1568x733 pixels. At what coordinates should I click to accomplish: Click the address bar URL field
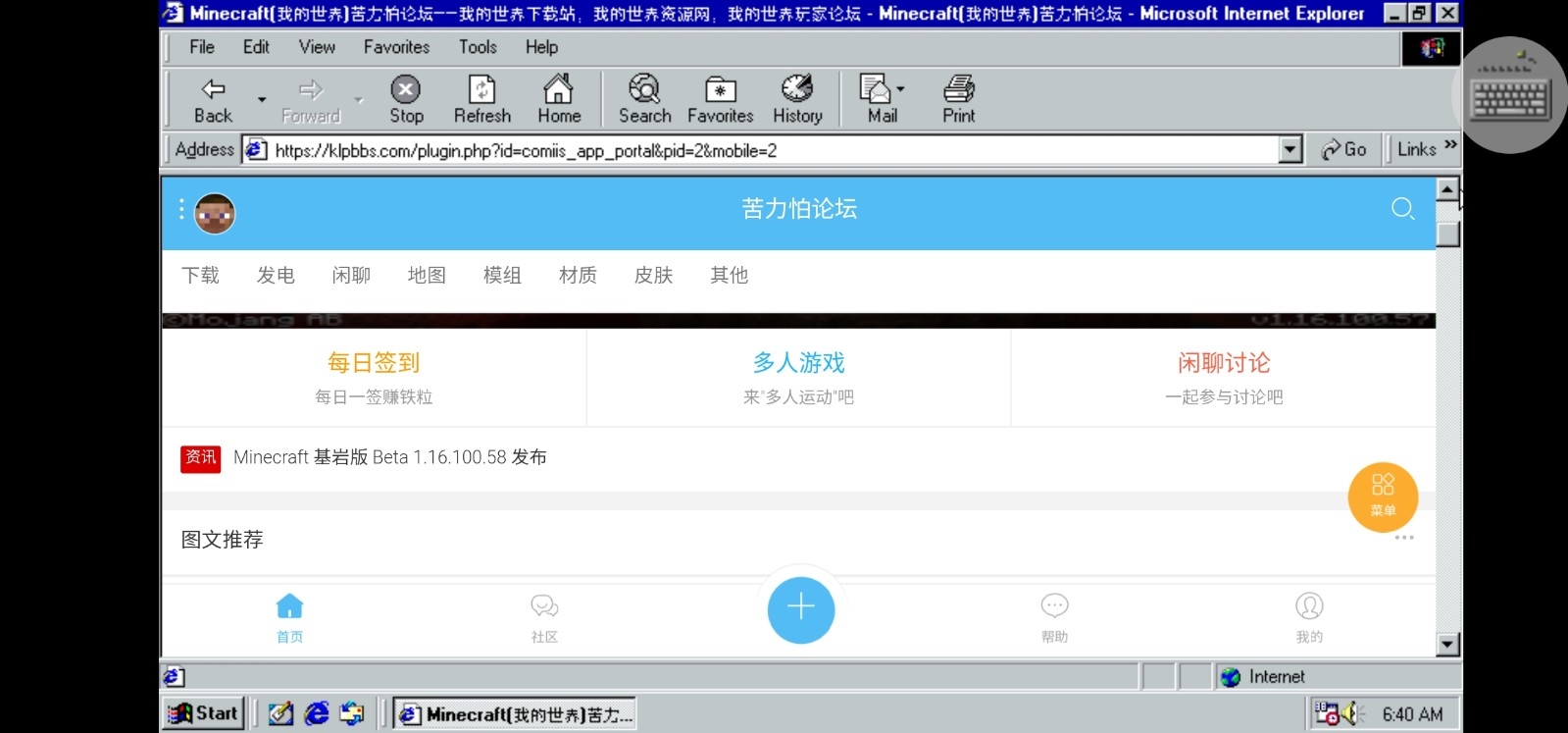coord(762,150)
